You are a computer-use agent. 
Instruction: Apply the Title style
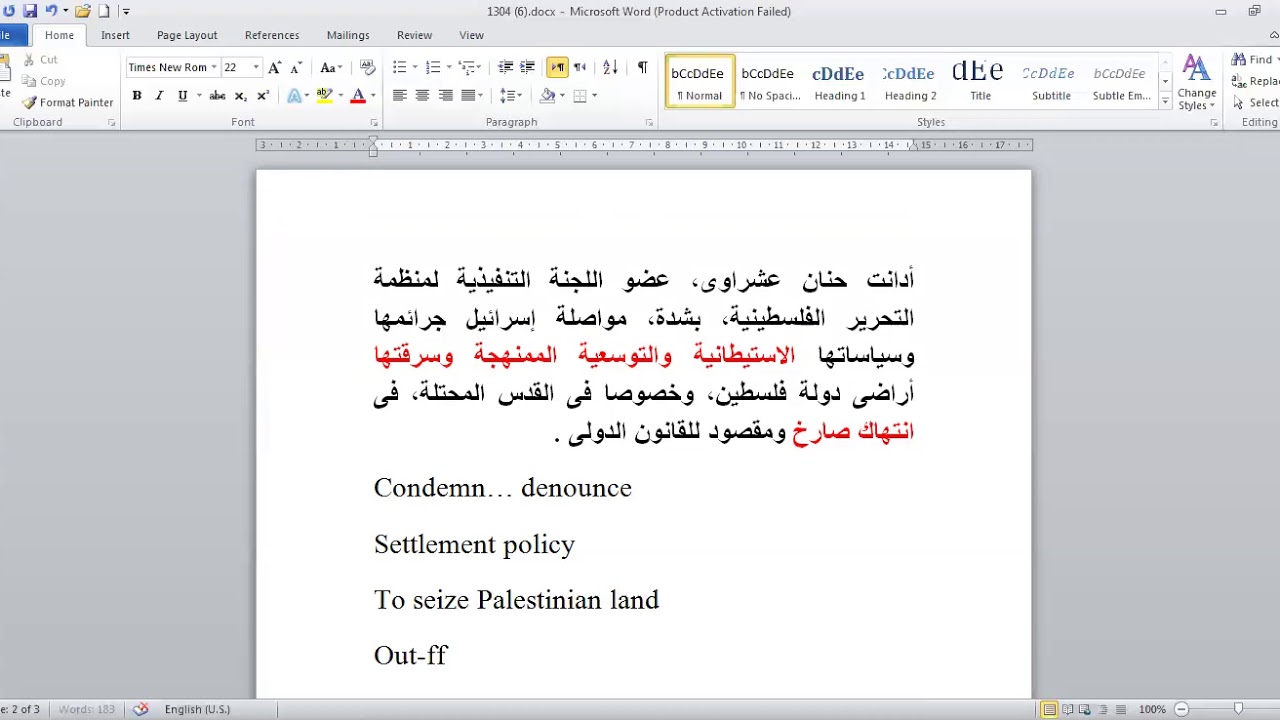(980, 81)
